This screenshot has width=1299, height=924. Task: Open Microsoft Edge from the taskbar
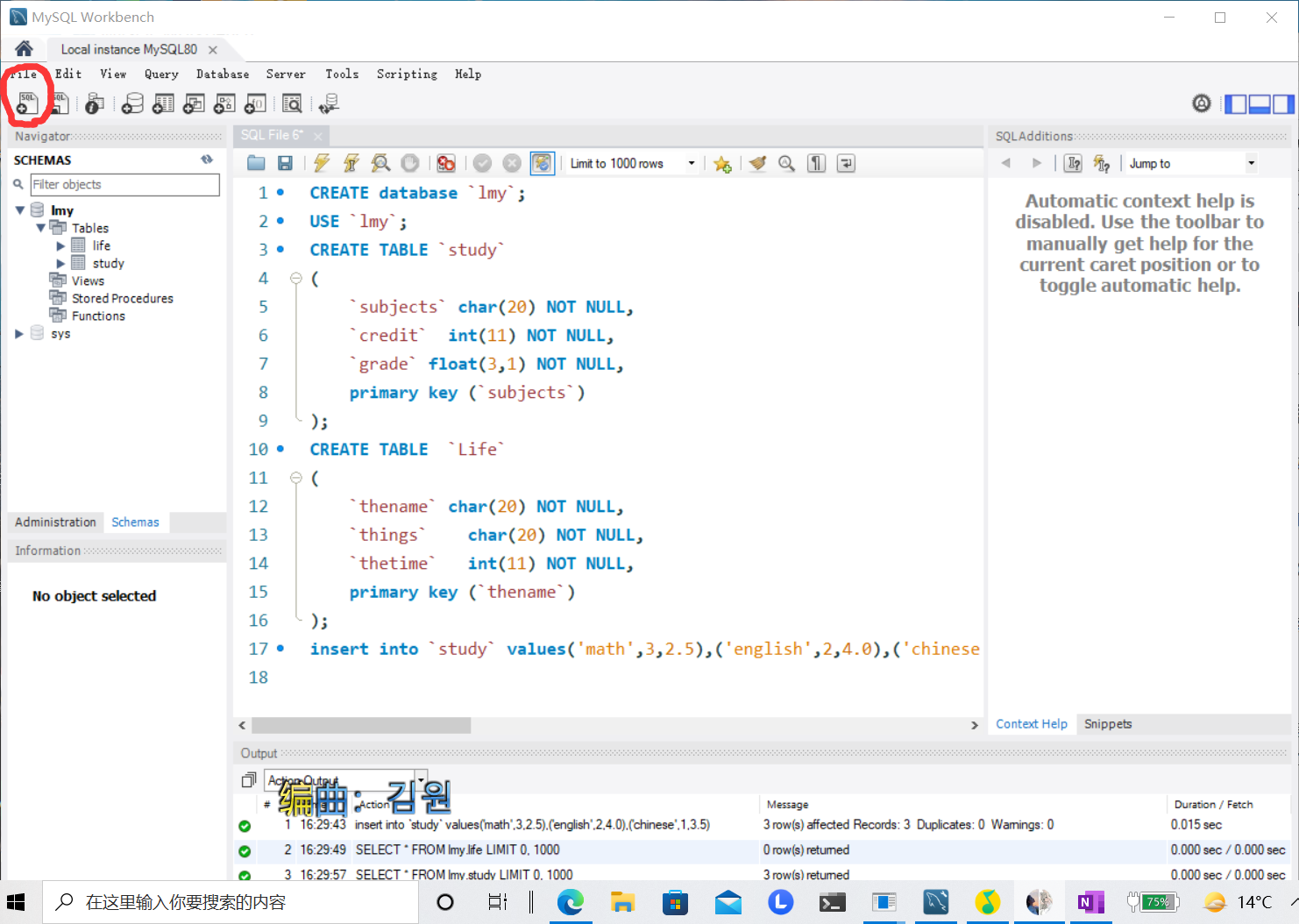571,902
